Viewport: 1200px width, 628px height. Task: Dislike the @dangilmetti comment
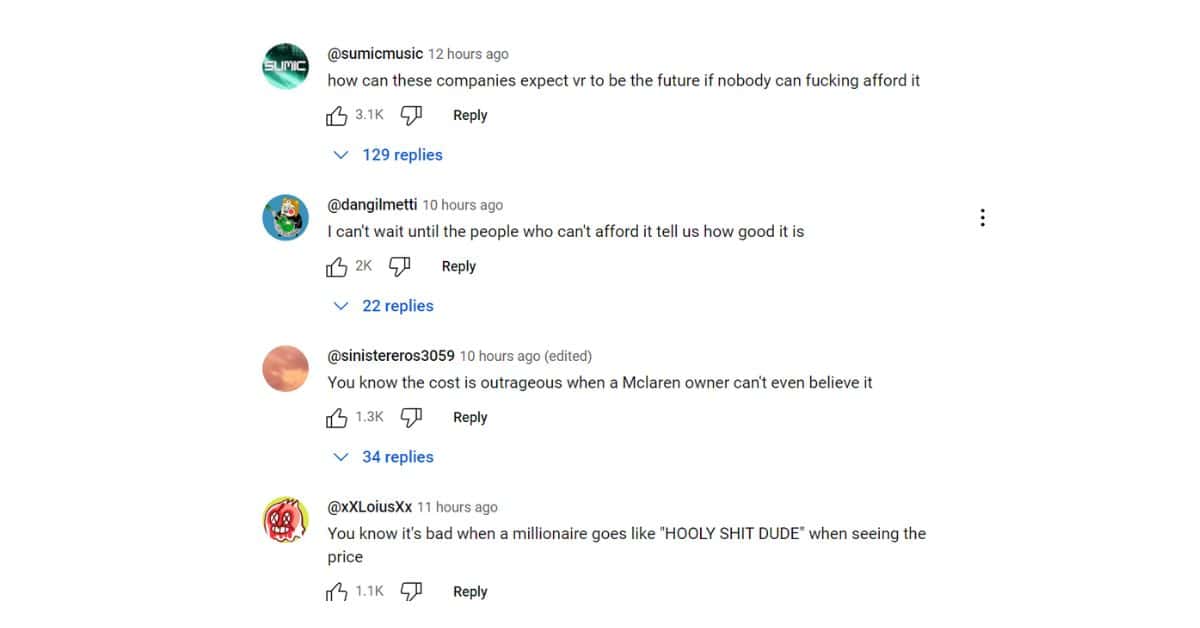(399, 266)
